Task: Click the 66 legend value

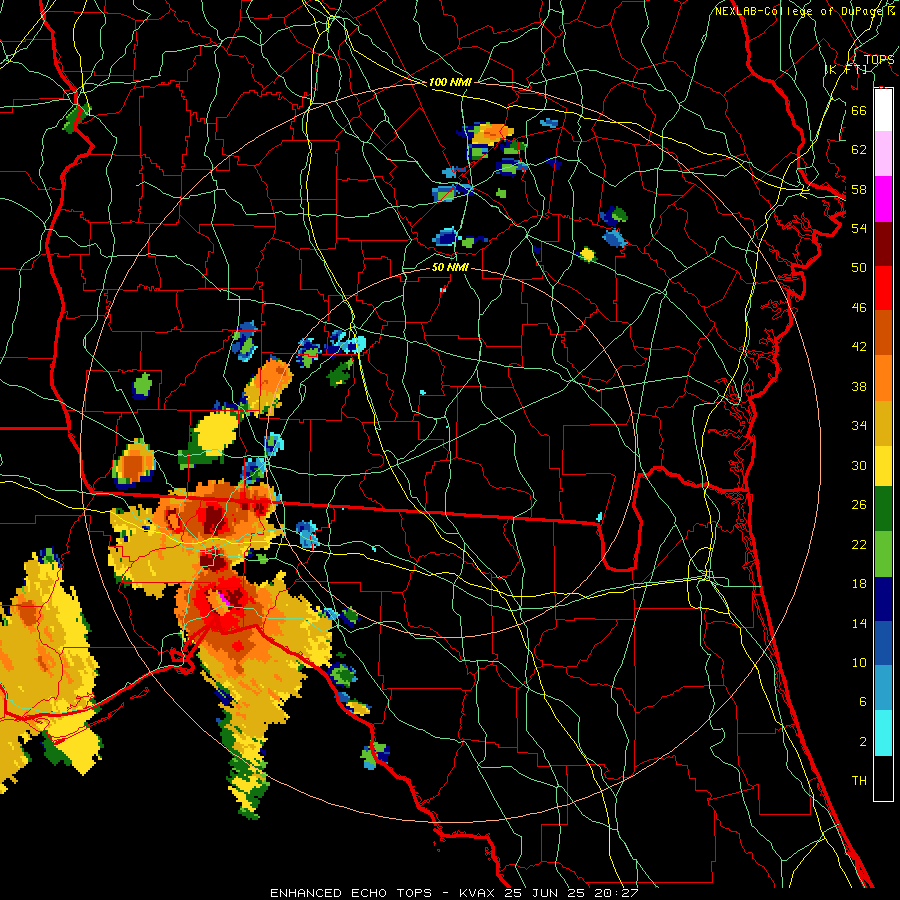Action: tap(859, 110)
